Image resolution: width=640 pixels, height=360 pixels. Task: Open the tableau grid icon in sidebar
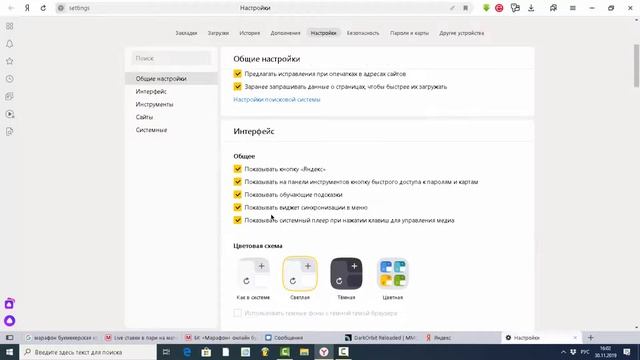[9, 26]
